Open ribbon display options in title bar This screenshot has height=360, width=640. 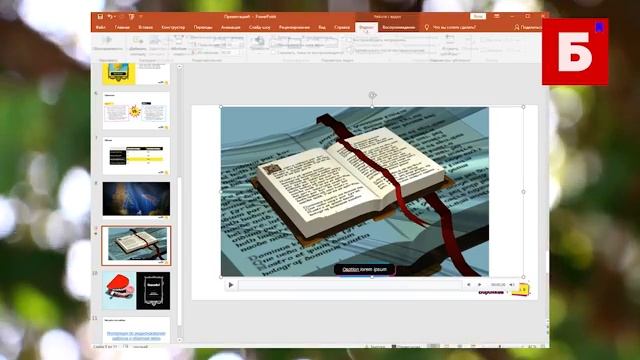pos(497,16)
